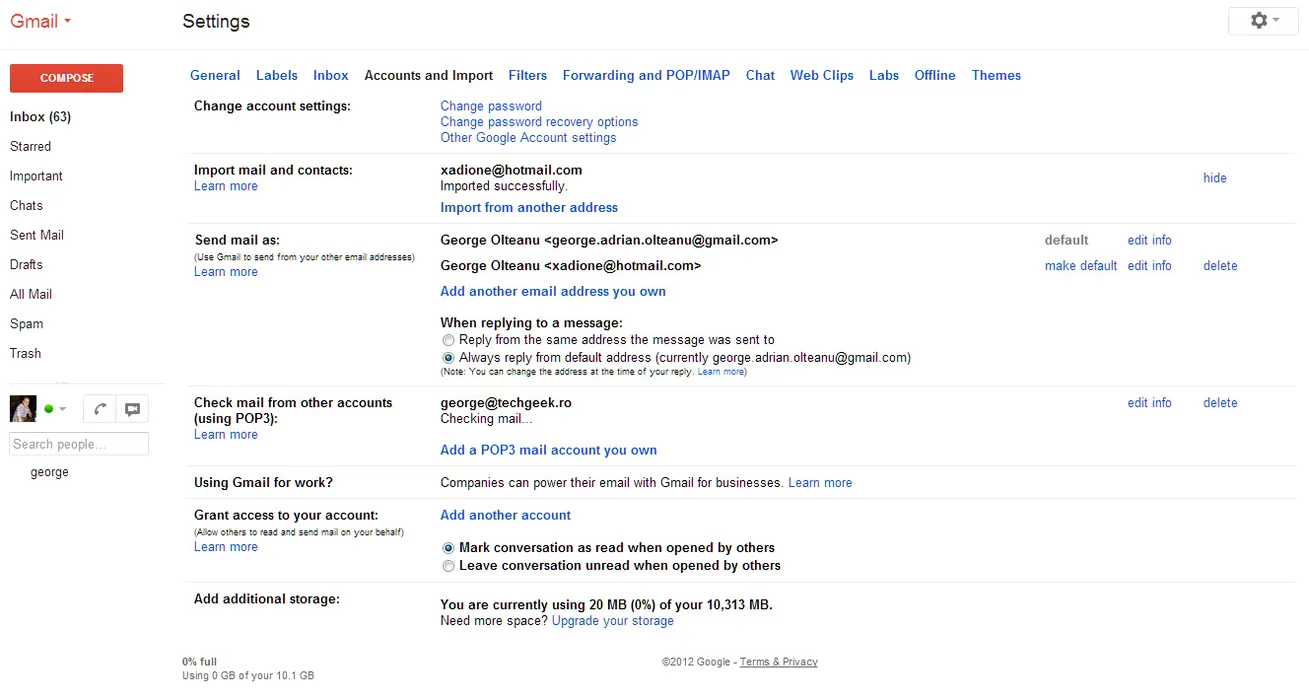
Task: Click the Gmail logo text
Action: [x=34, y=21]
